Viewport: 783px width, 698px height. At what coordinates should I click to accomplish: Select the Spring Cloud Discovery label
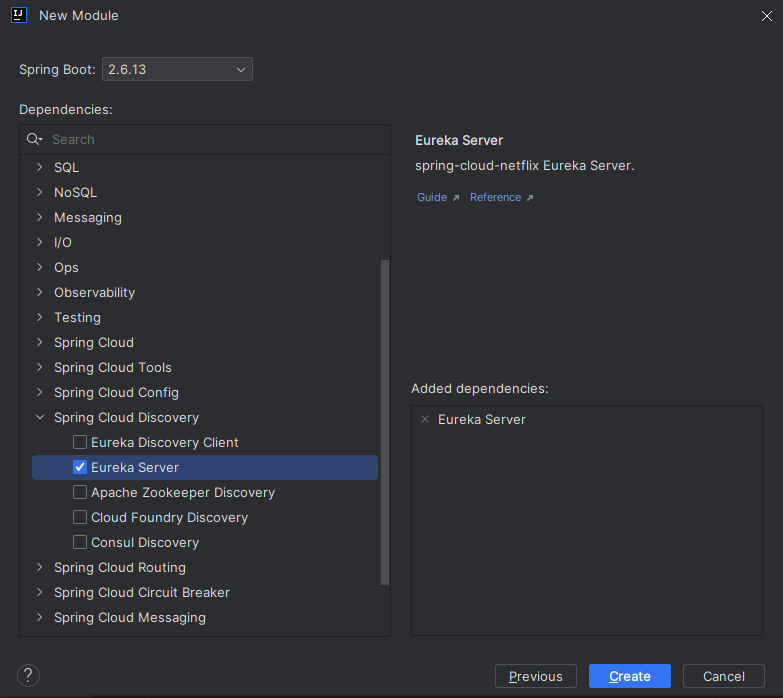coord(126,417)
